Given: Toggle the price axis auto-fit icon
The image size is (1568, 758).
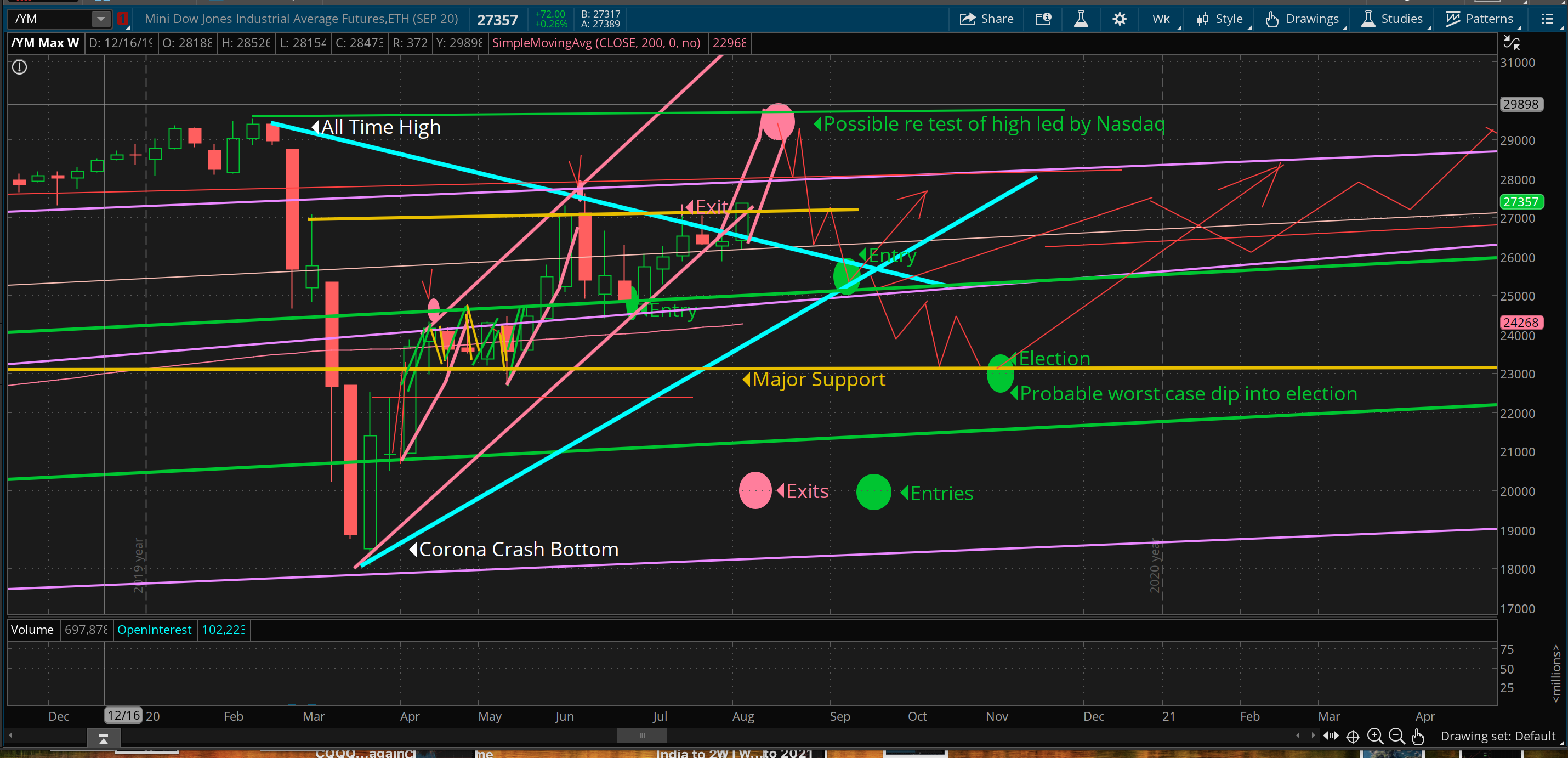Looking at the screenshot, I should pyautogui.click(x=1512, y=43).
